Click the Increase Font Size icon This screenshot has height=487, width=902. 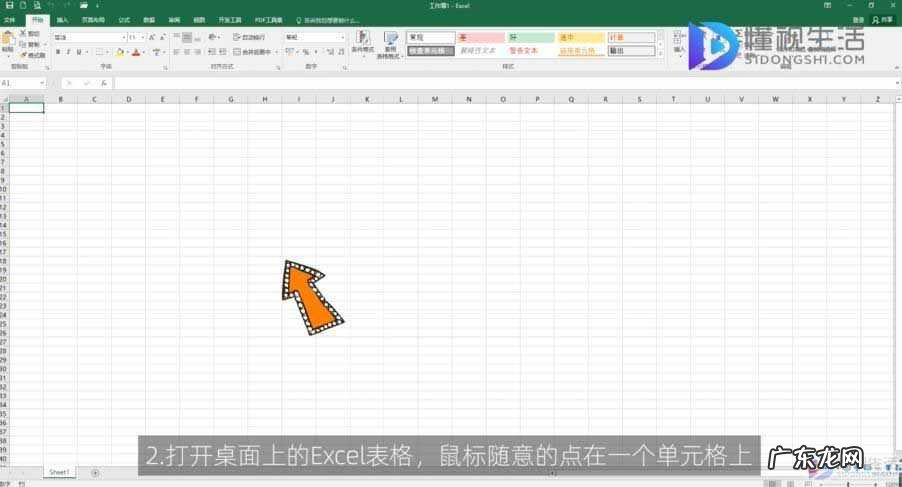pos(152,37)
